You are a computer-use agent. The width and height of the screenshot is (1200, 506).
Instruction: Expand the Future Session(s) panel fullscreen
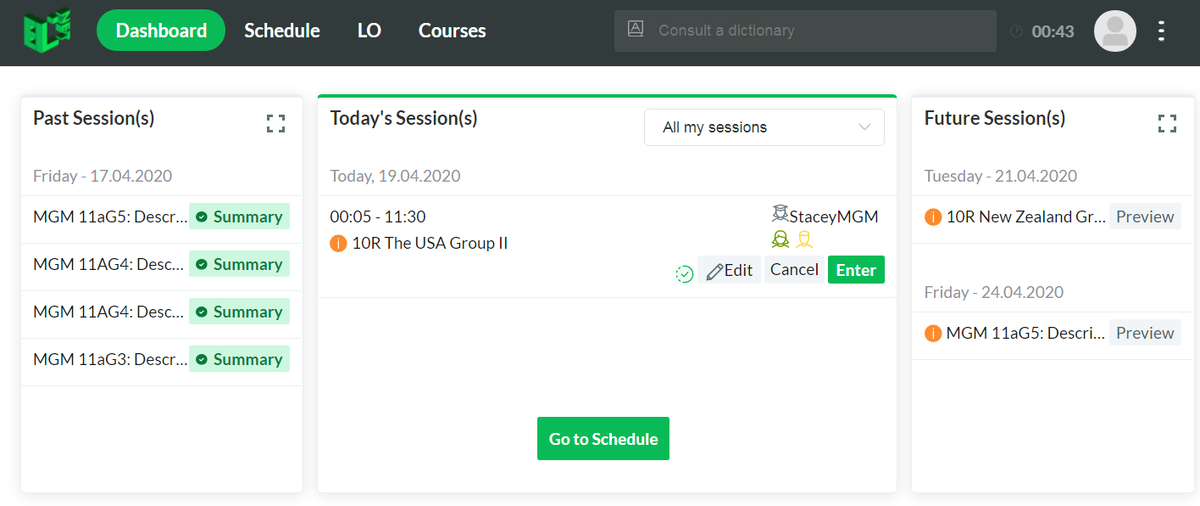tap(1167, 124)
